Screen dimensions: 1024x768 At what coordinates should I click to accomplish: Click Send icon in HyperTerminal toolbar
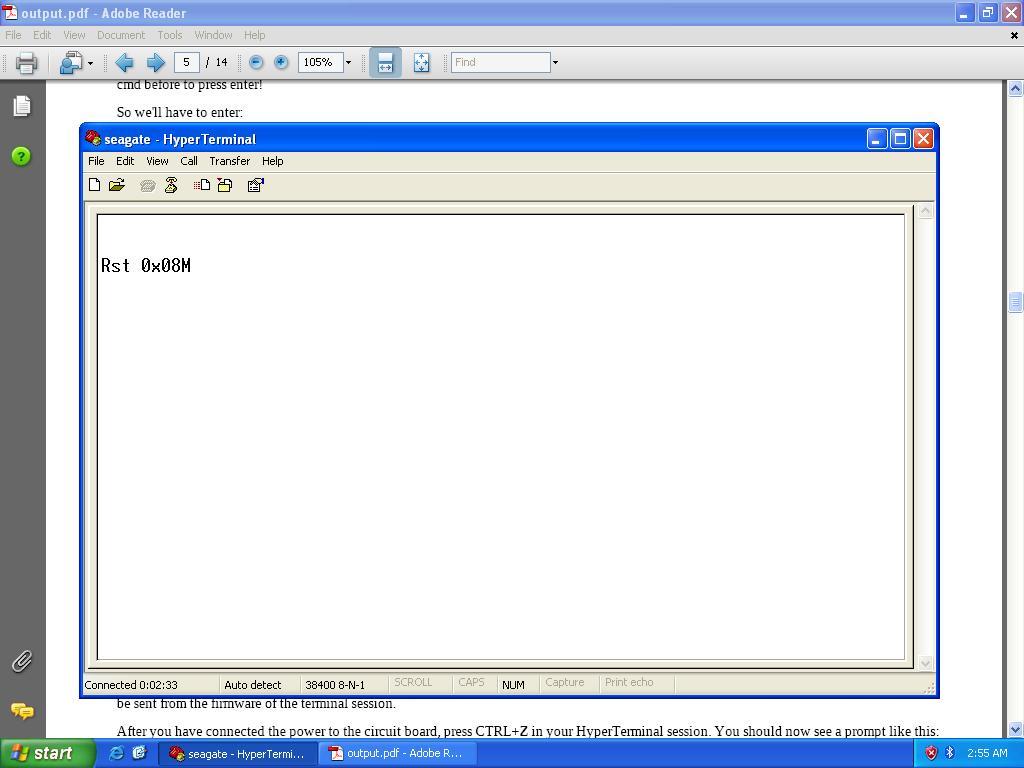202,185
